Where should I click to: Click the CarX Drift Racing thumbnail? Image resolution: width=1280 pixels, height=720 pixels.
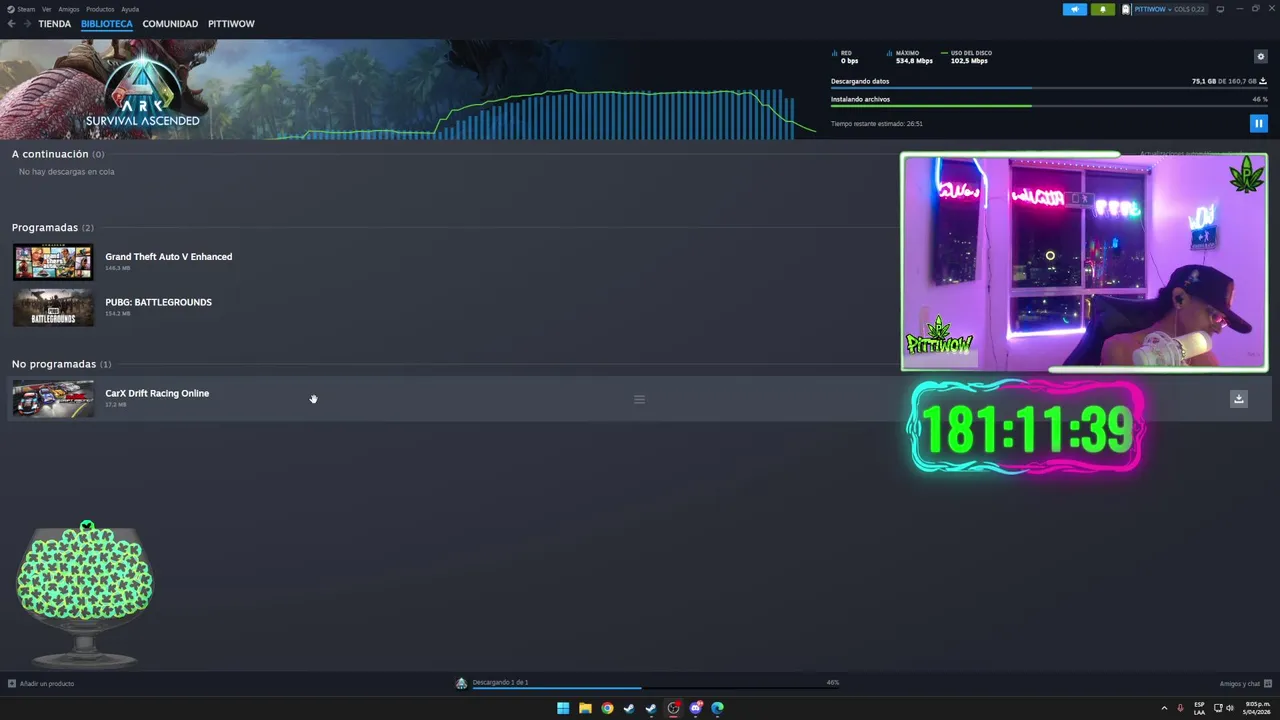click(53, 399)
